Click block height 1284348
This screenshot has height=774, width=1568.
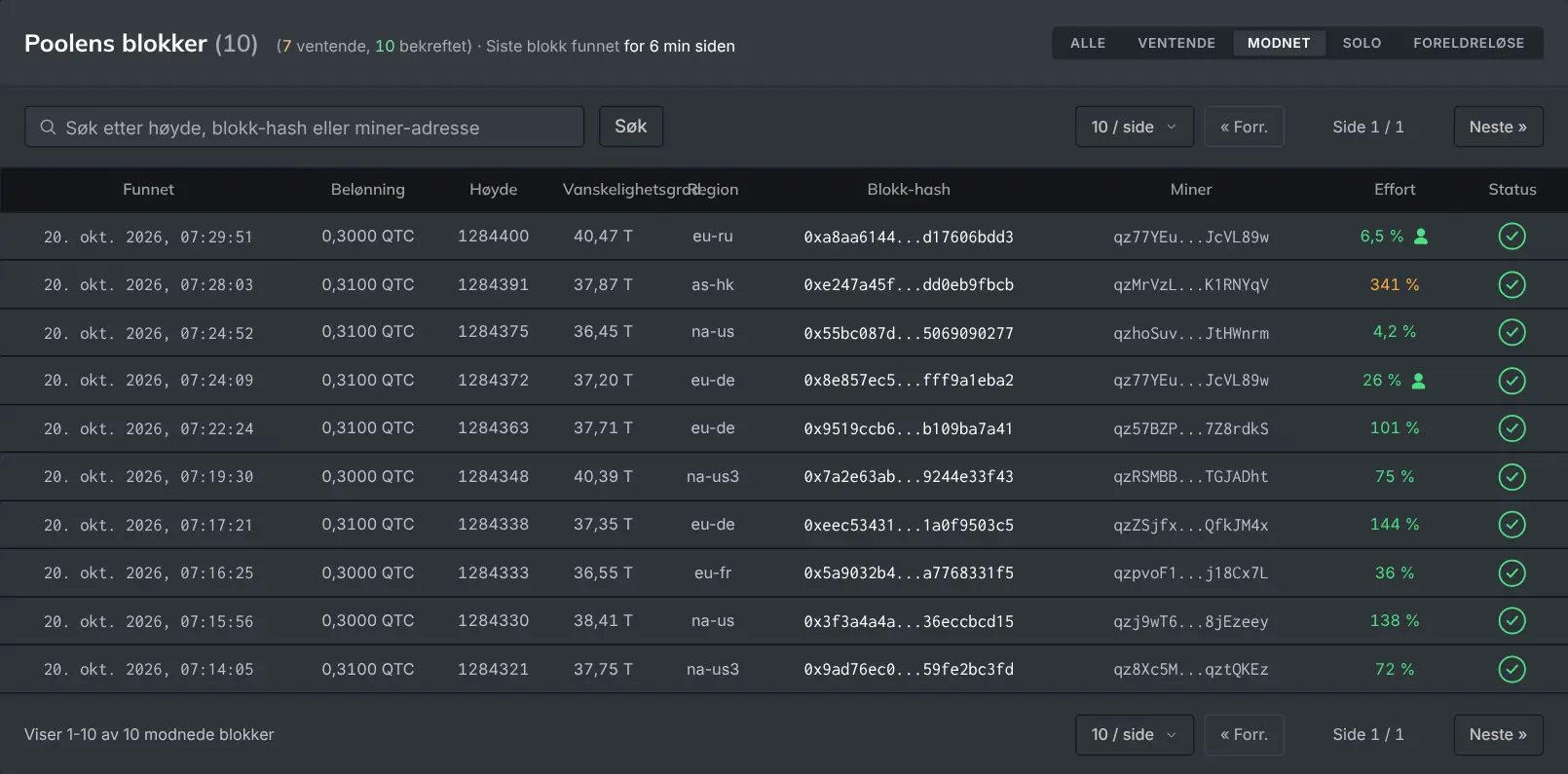tap(494, 476)
